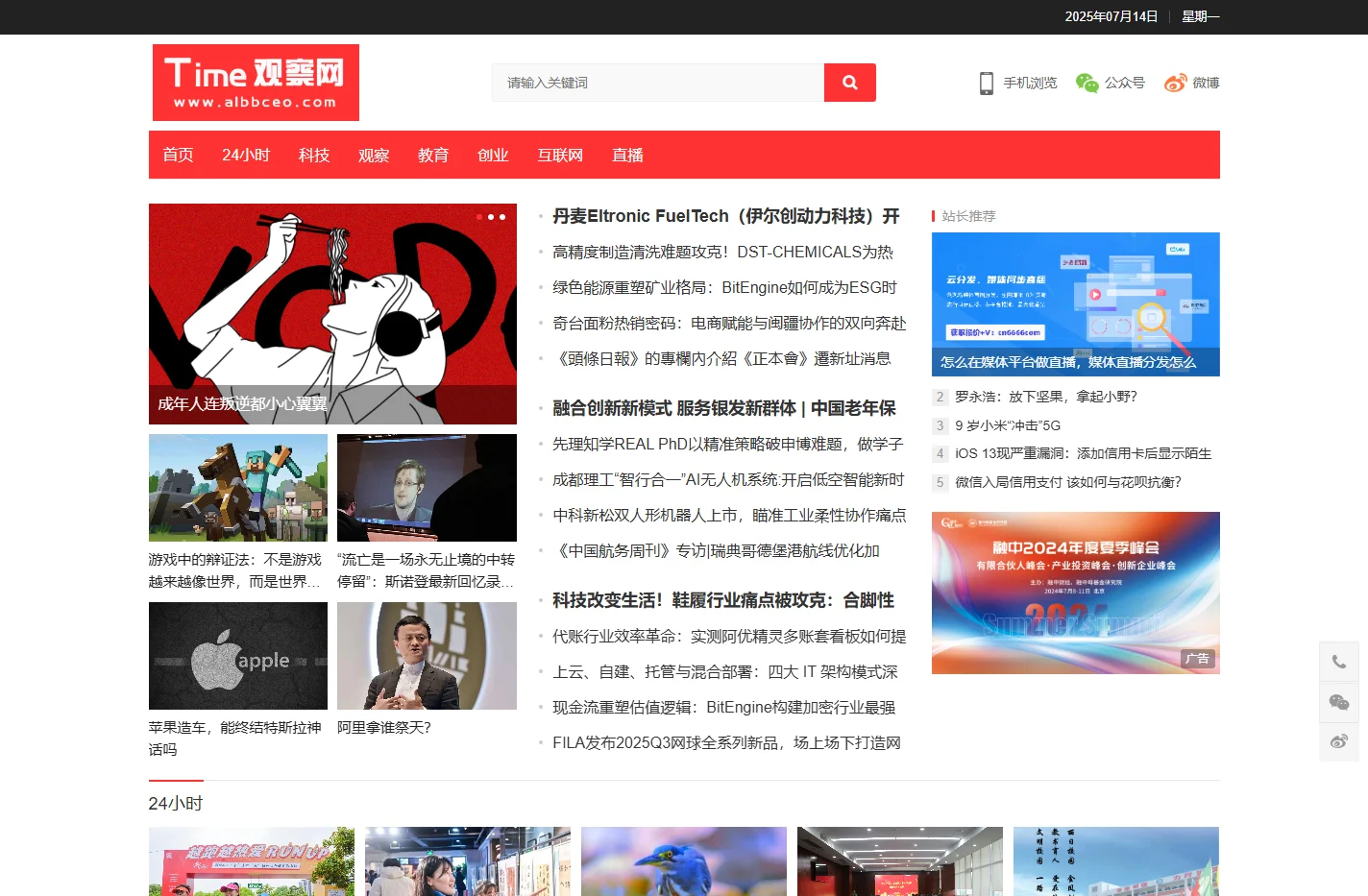Open FILA 2025Q3 tennis collection article
Screen dimensions: 1368x896
point(727,742)
